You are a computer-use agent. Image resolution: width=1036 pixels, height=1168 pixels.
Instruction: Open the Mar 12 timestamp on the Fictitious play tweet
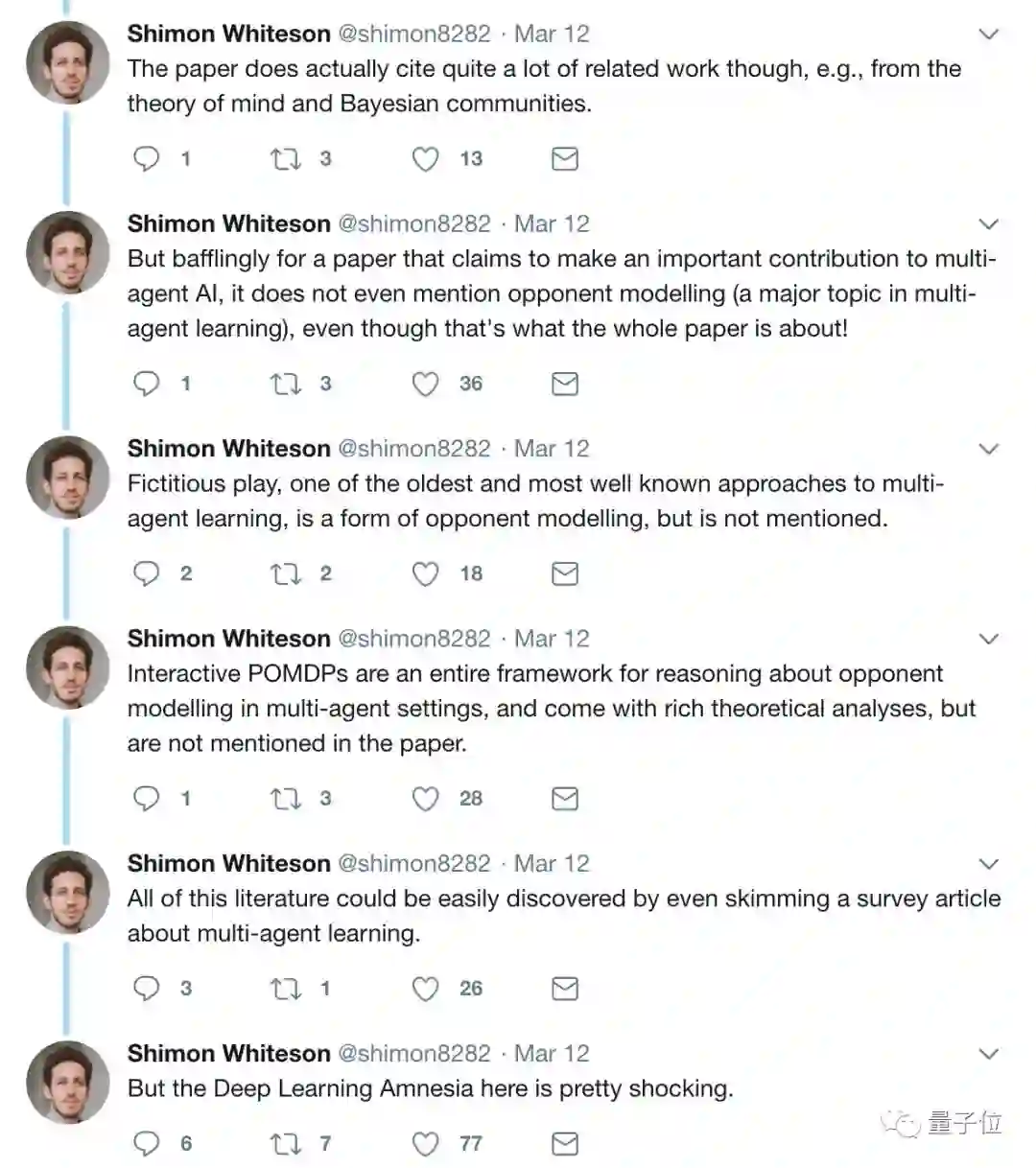(x=552, y=449)
